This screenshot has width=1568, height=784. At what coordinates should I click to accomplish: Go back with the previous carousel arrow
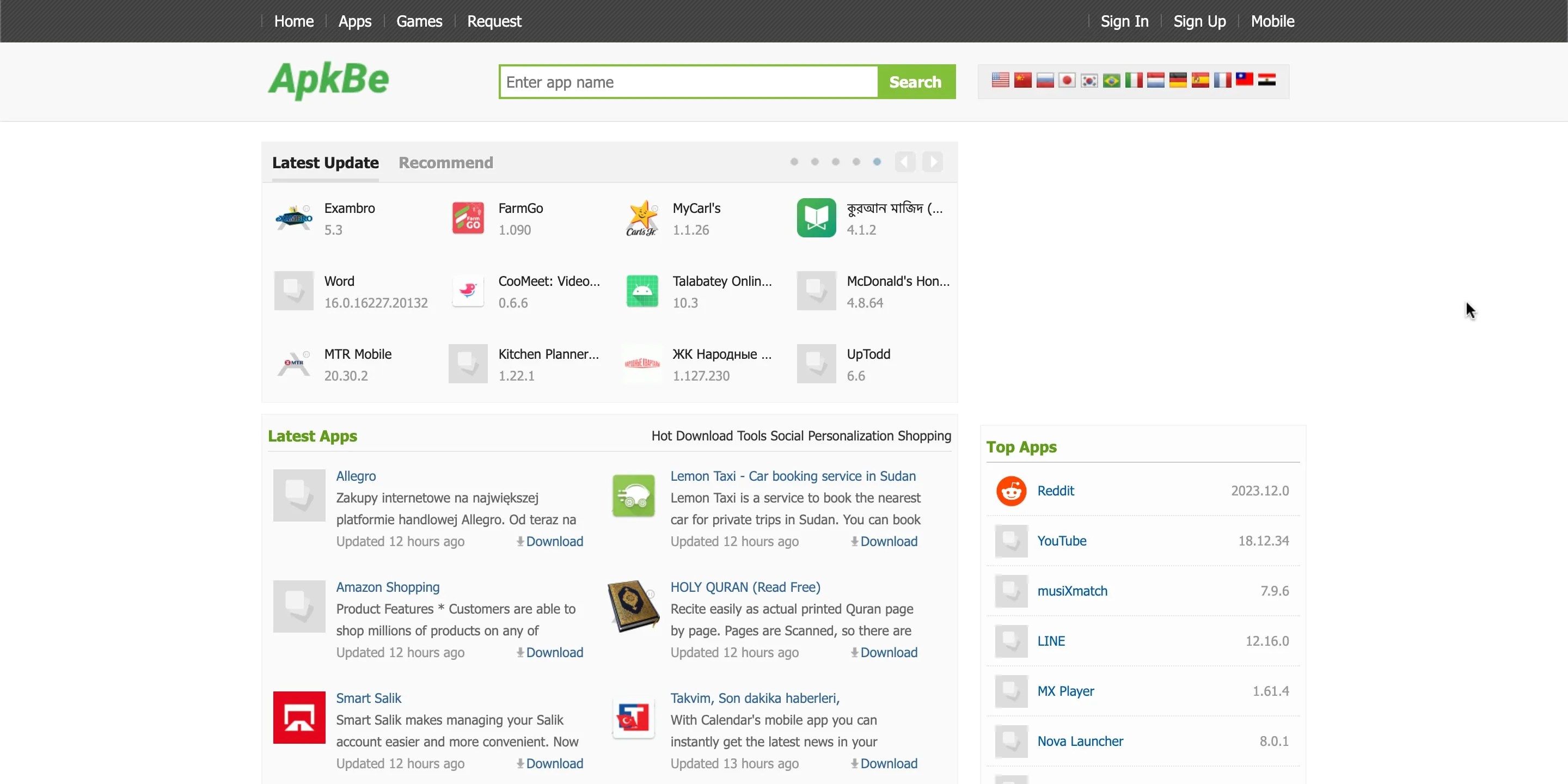pos(905,162)
